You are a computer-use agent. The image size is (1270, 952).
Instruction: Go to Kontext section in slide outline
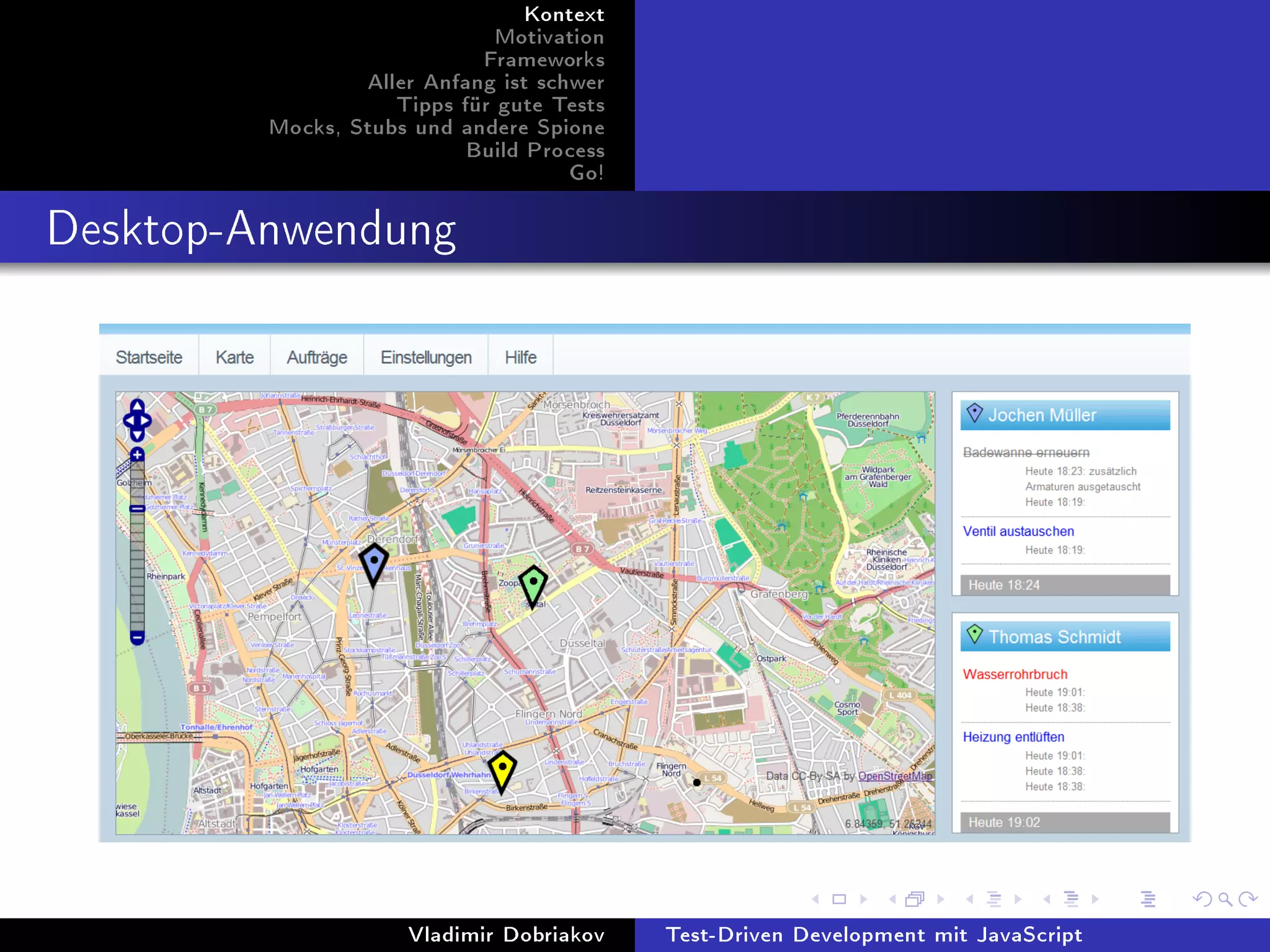coord(564,14)
